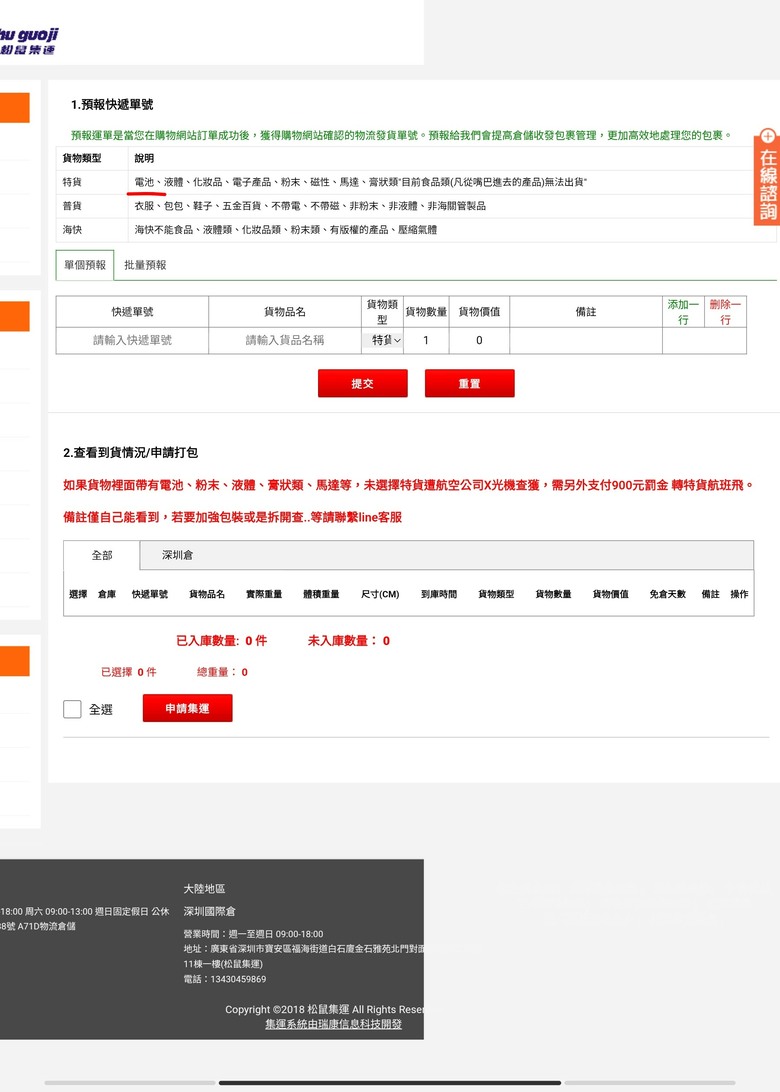This screenshot has height=1092, width=780.
Task: Click the 海快 row label in the type table
Action: tap(72, 230)
